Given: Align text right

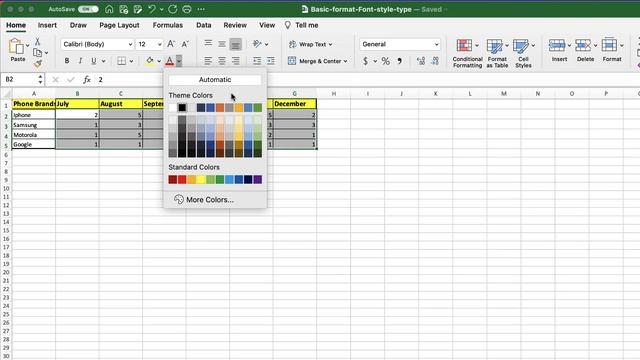Looking at the screenshot, I should (x=236, y=61).
